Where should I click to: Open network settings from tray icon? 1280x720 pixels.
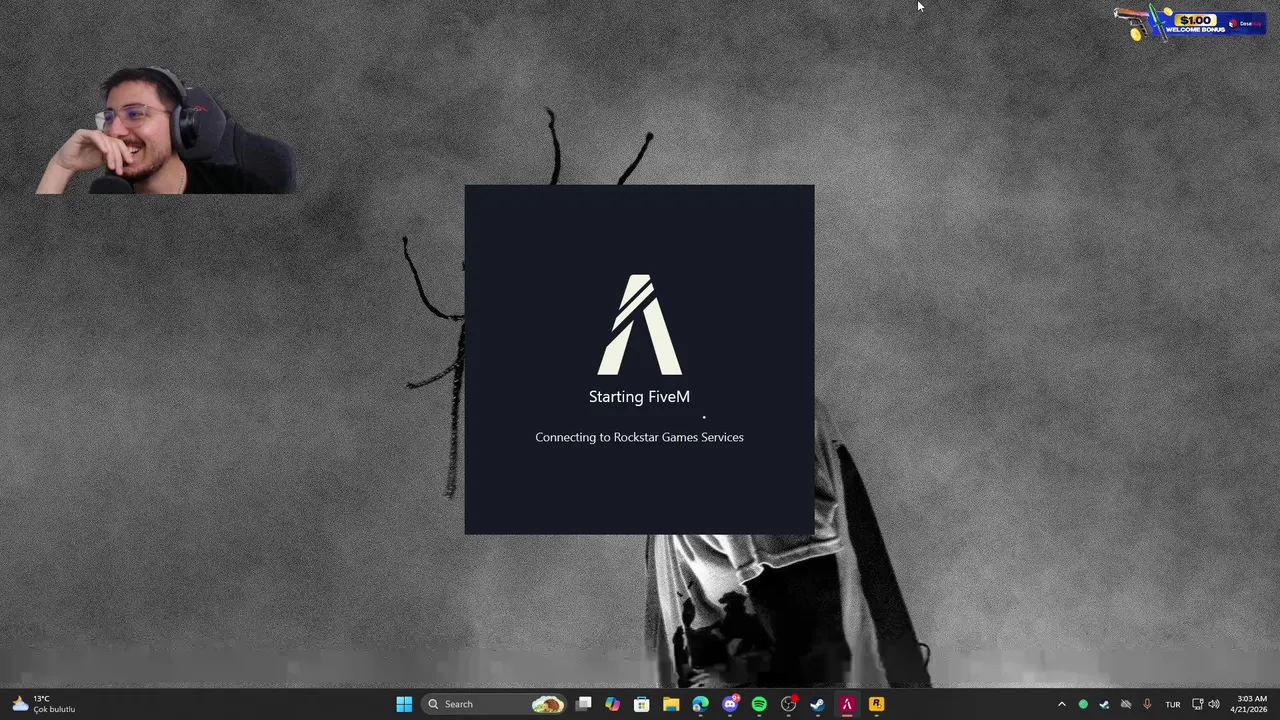(1197, 704)
